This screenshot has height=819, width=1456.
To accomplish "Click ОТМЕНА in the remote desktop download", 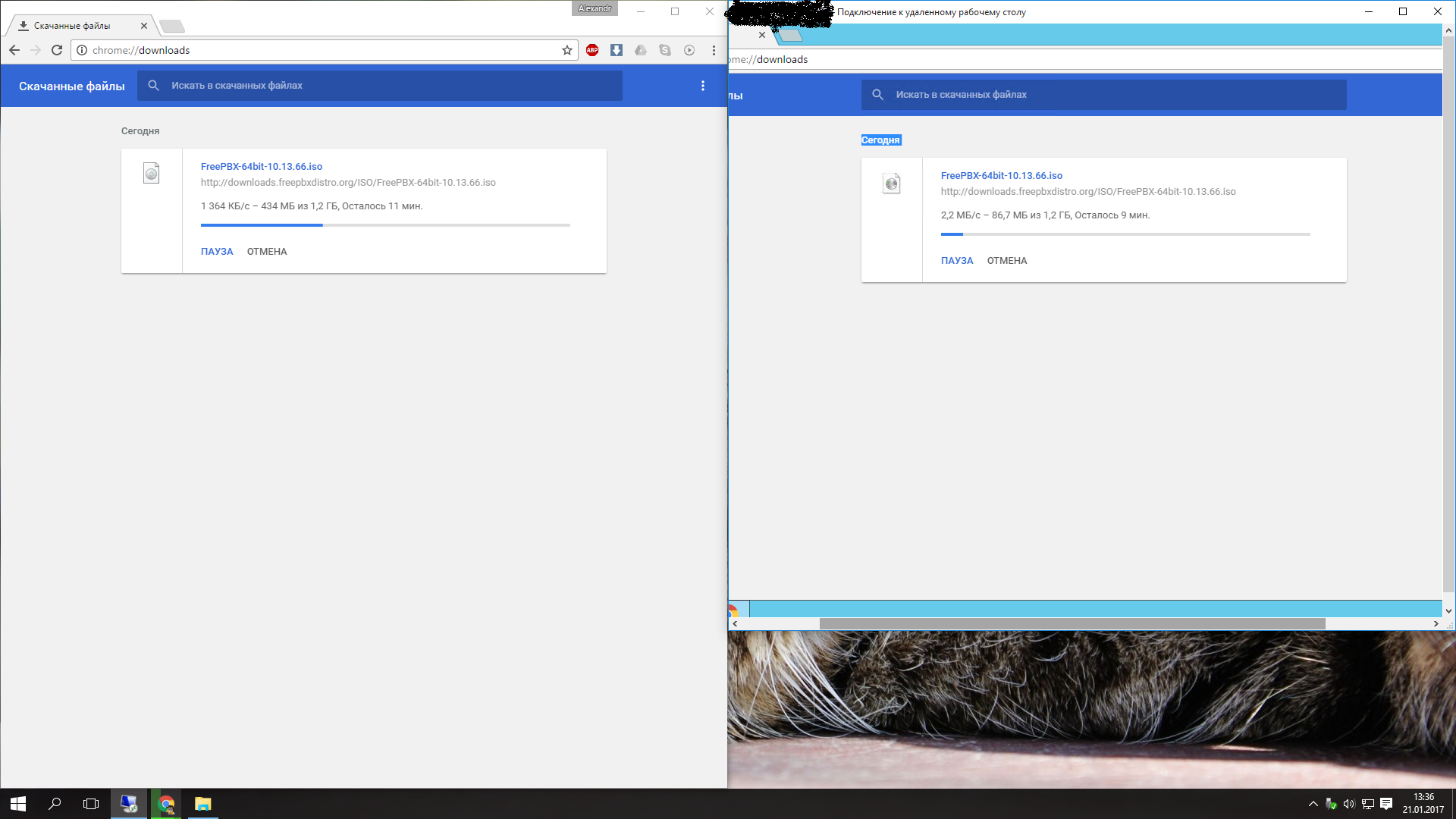I will point(1007,261).
